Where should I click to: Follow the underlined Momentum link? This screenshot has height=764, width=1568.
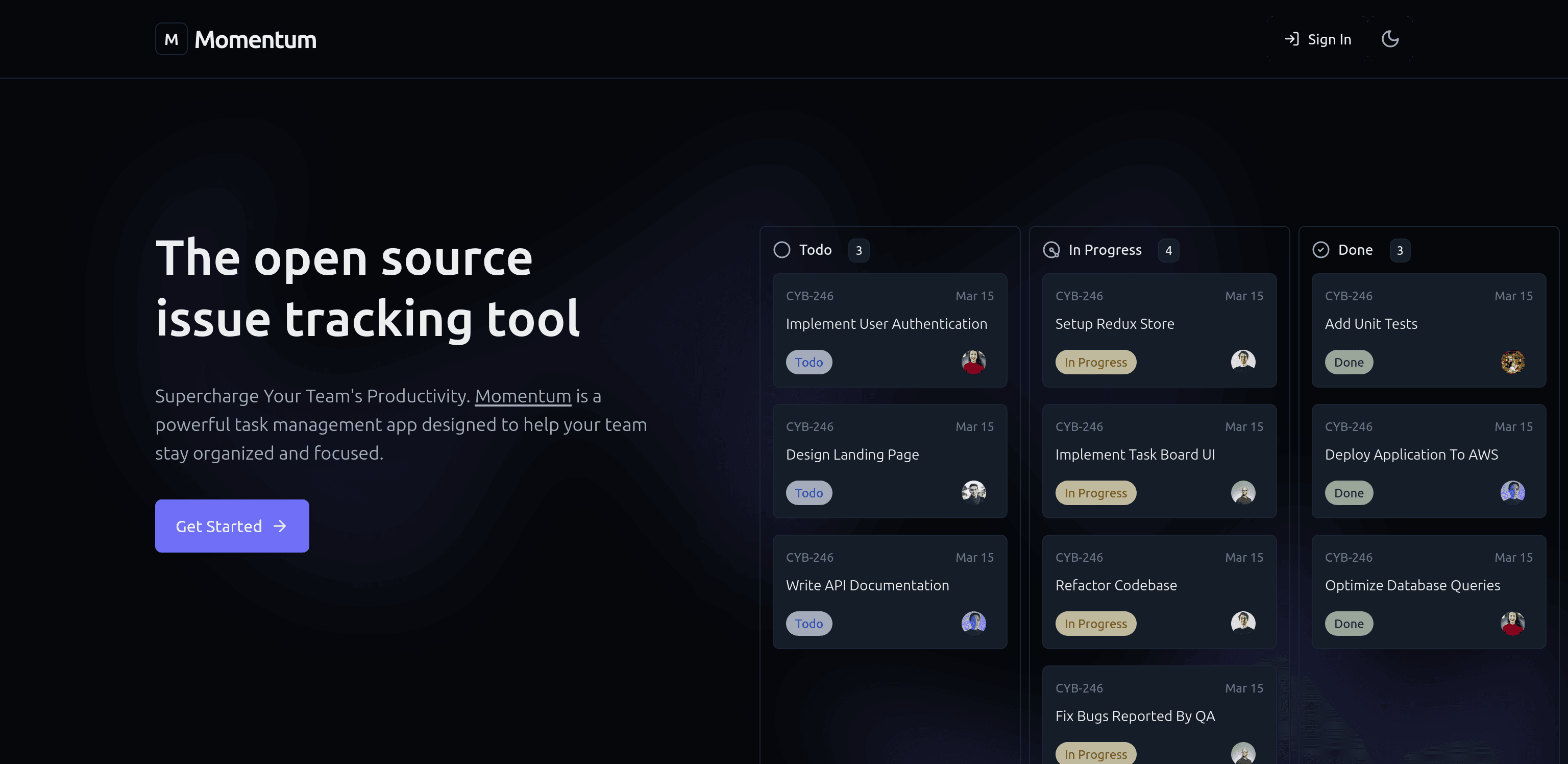(522, 396)
